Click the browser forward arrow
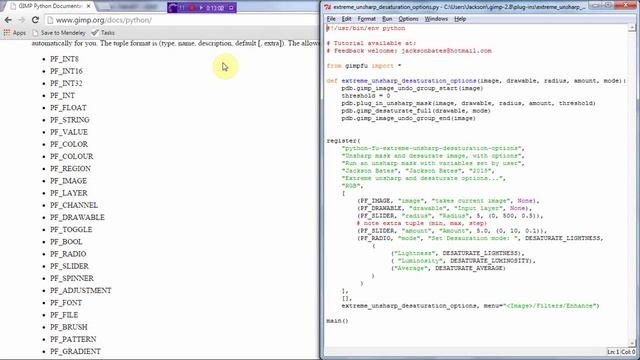Screen dimensions: 640x360 tap(22, 20)
